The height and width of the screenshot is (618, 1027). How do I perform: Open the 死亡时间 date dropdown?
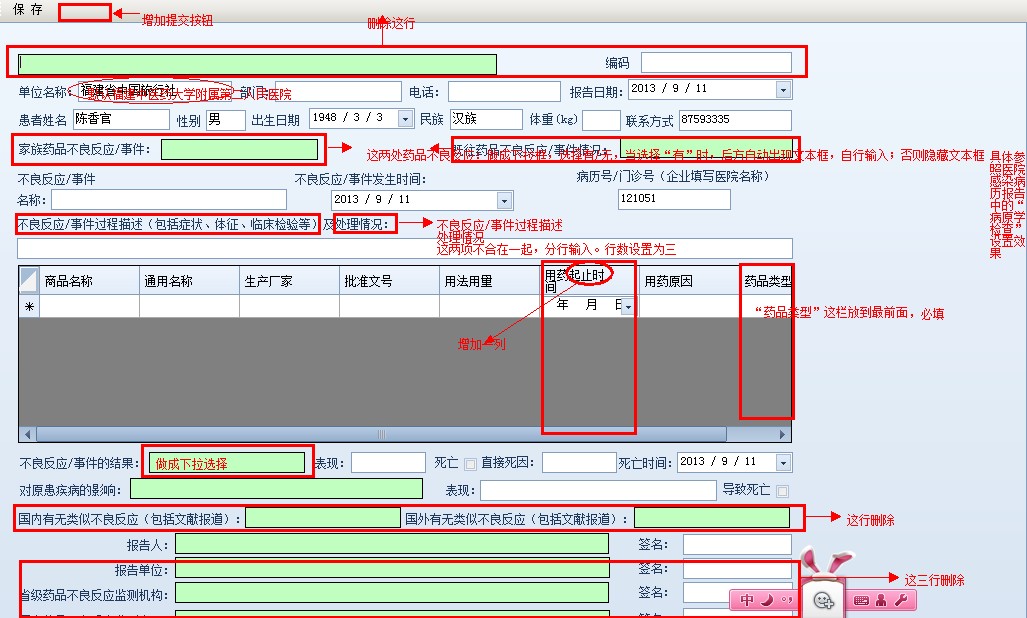click(x=783, y=463)
